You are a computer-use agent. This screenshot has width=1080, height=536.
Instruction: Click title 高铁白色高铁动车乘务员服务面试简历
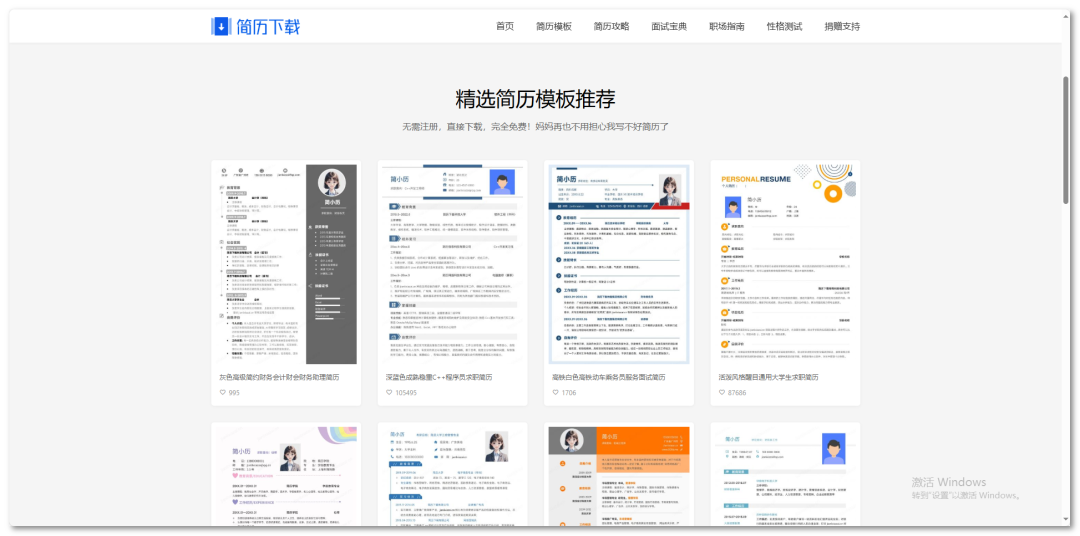[609, 378]
